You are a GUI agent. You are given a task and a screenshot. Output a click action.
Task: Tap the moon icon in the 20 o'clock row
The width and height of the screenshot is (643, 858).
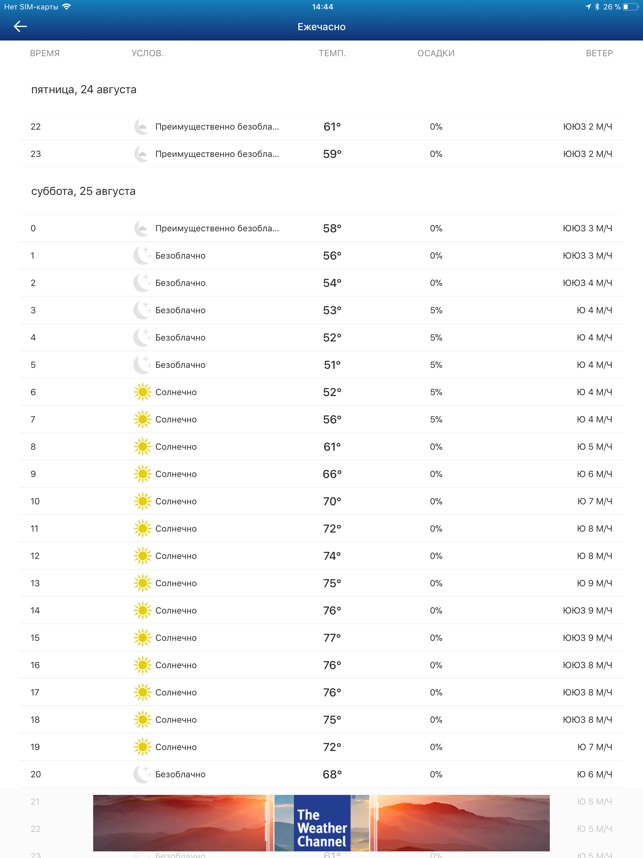[x=142, y=774]
